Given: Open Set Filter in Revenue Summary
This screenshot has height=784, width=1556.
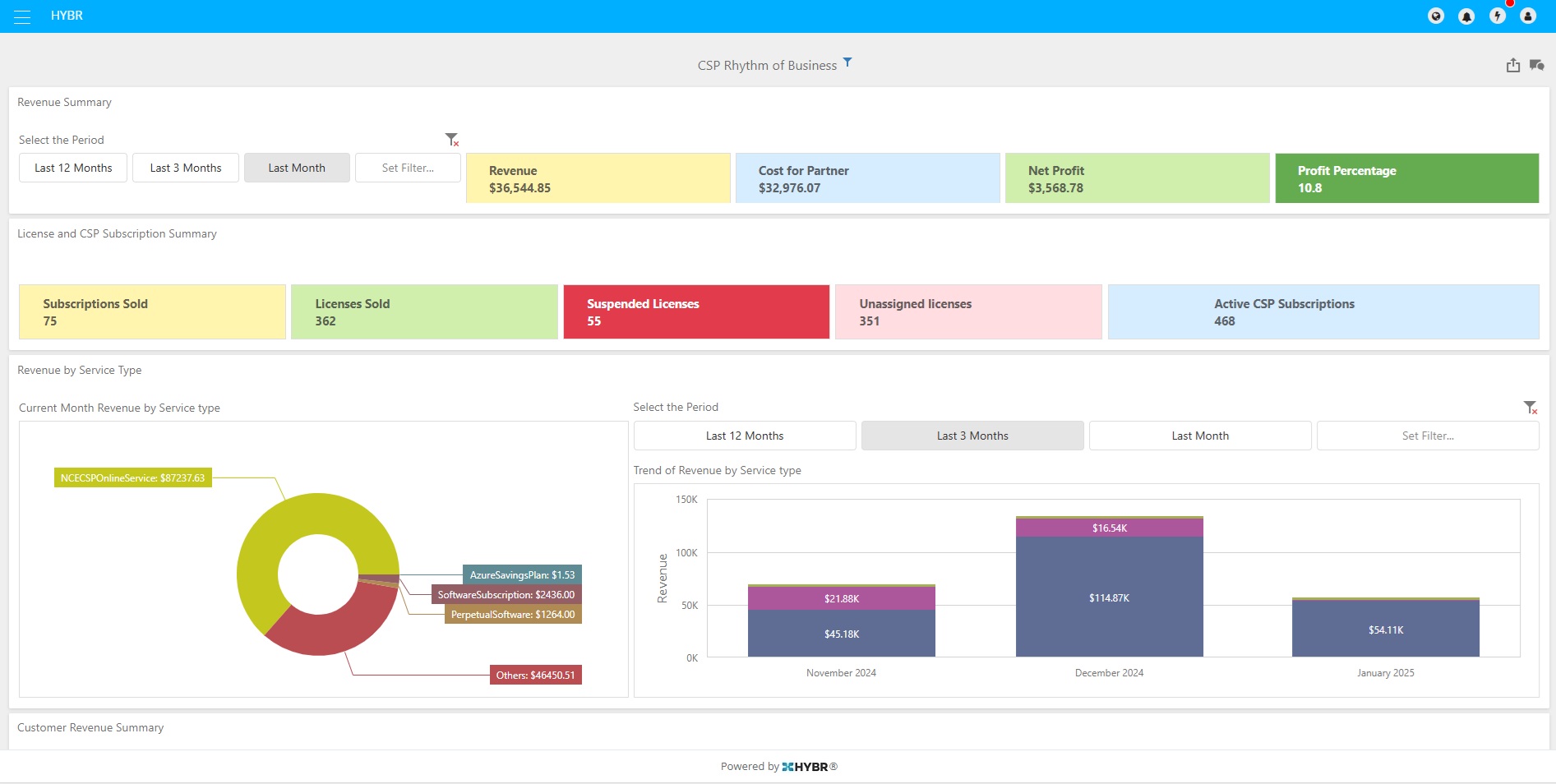Looking at the screenshot, I should point(408,167).
